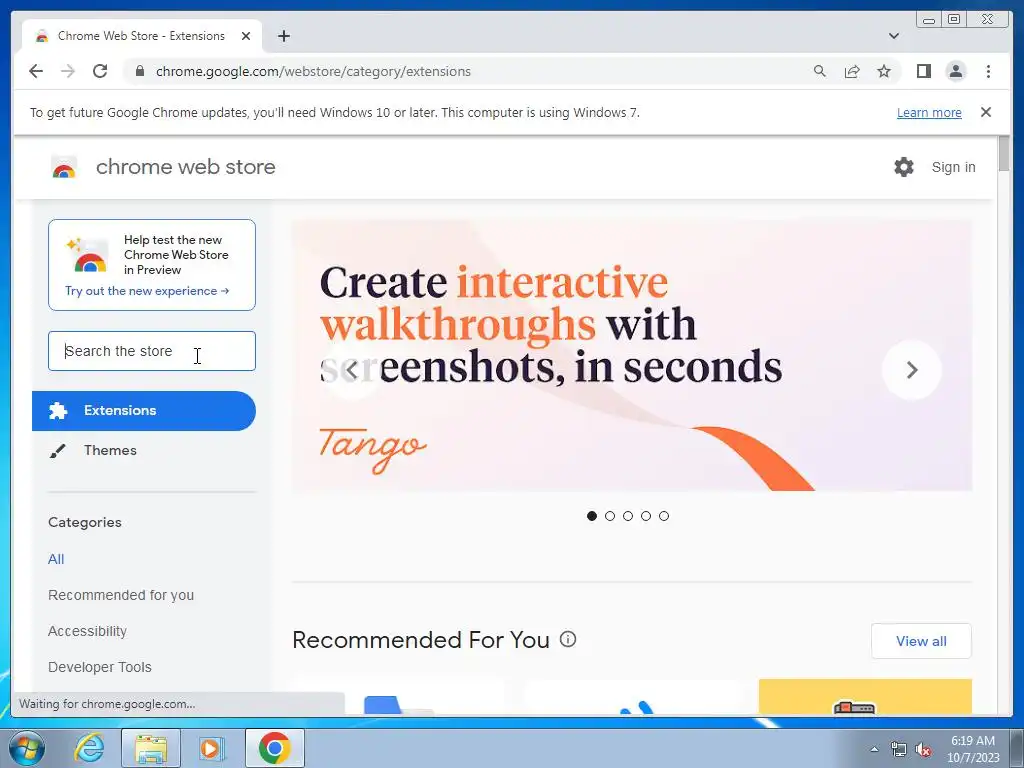The height and width of the screenshot is (768, 1024).
Task: Open the Learn more link
Action: coord(929,112)
